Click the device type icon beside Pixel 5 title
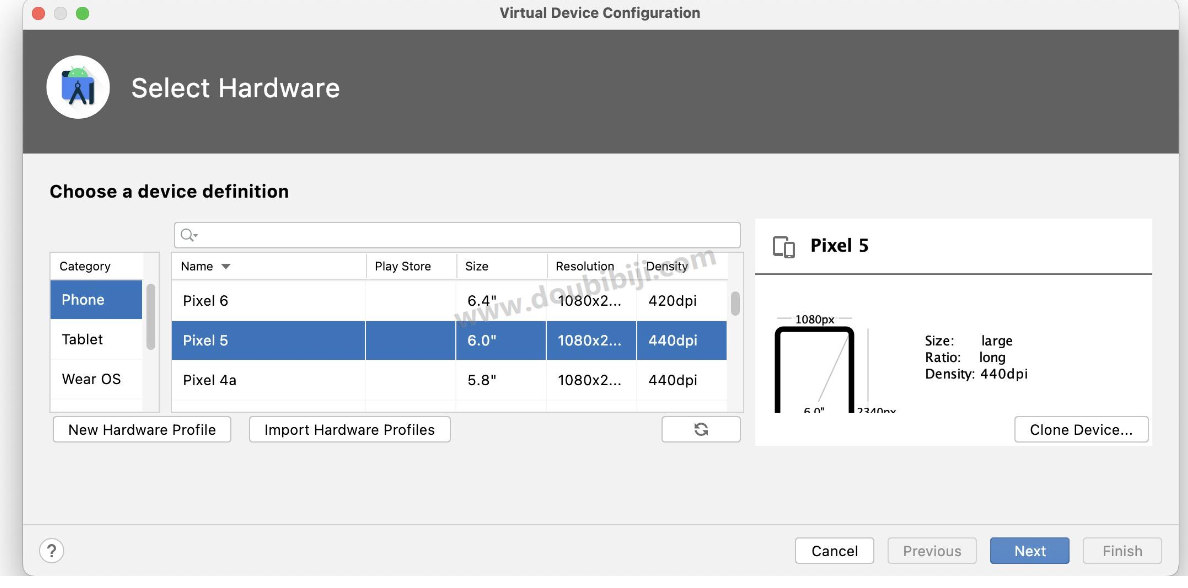 [784, 246]
